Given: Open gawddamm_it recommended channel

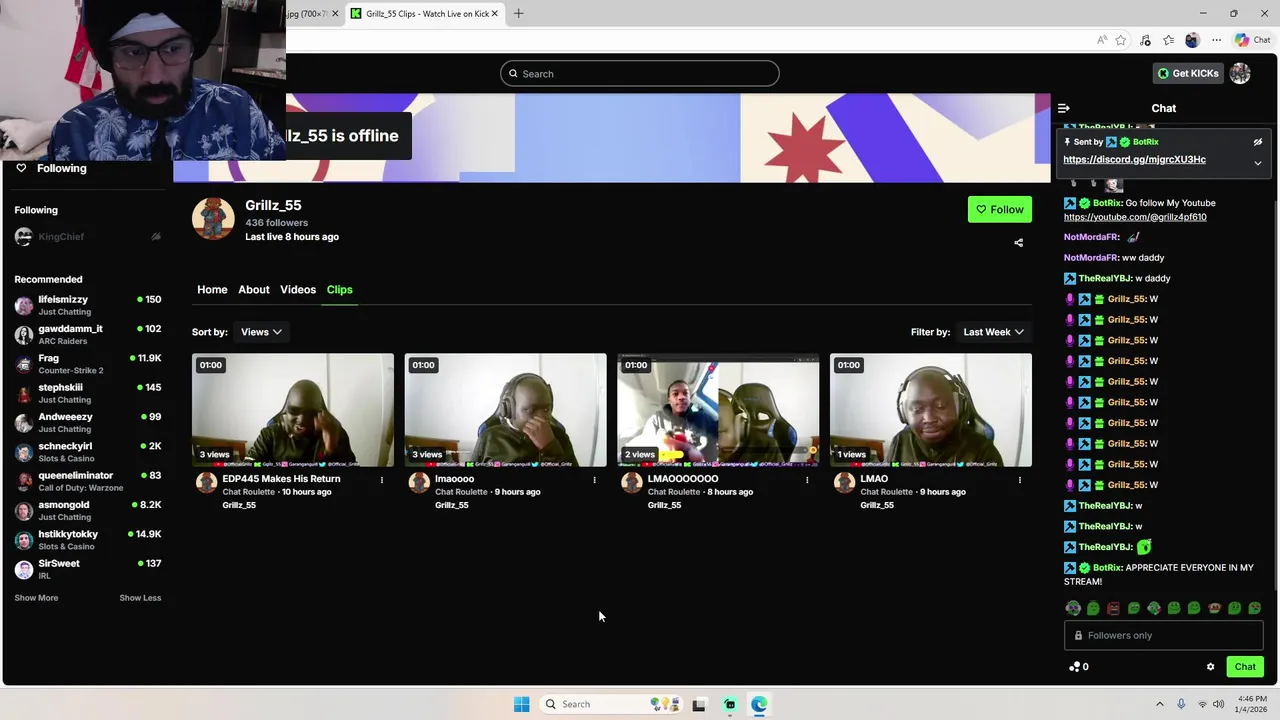Looking at the screenshot, I should pyautogui.click(x=88, y=335).
